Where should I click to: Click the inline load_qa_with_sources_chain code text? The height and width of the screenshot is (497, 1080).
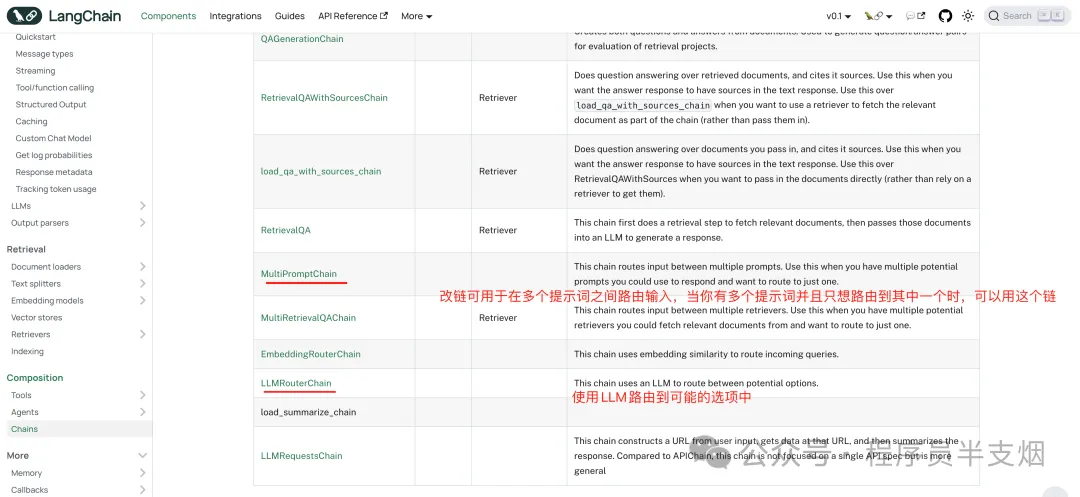(x=643, y=105)
